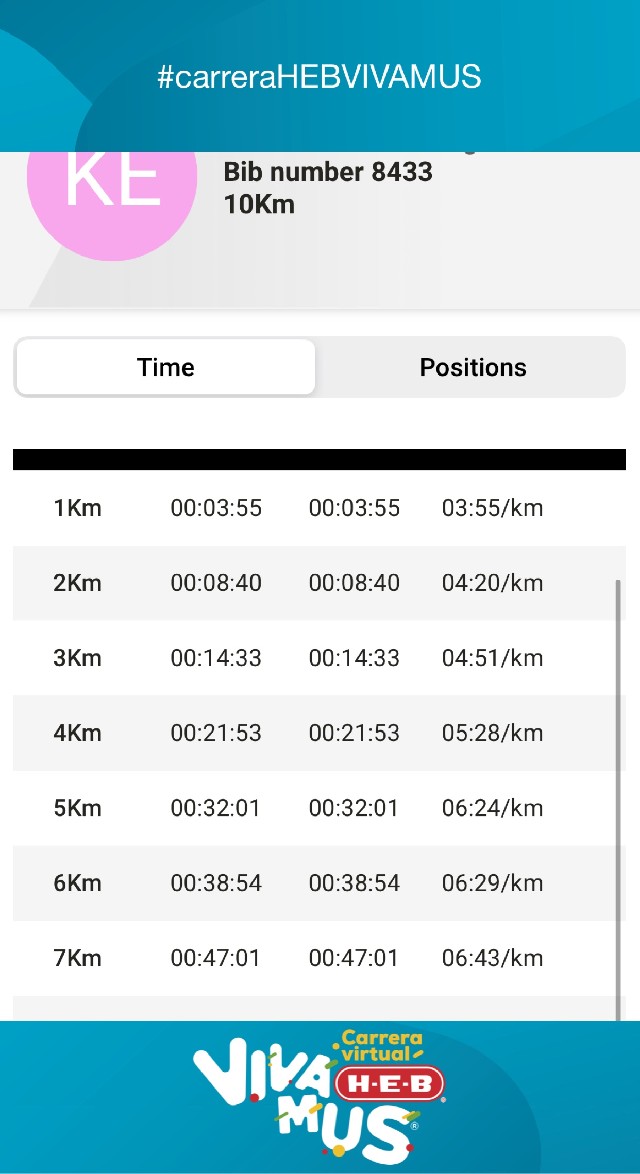Click the black table header bar
Screen dimensions: 640x1174
[319, 459]
